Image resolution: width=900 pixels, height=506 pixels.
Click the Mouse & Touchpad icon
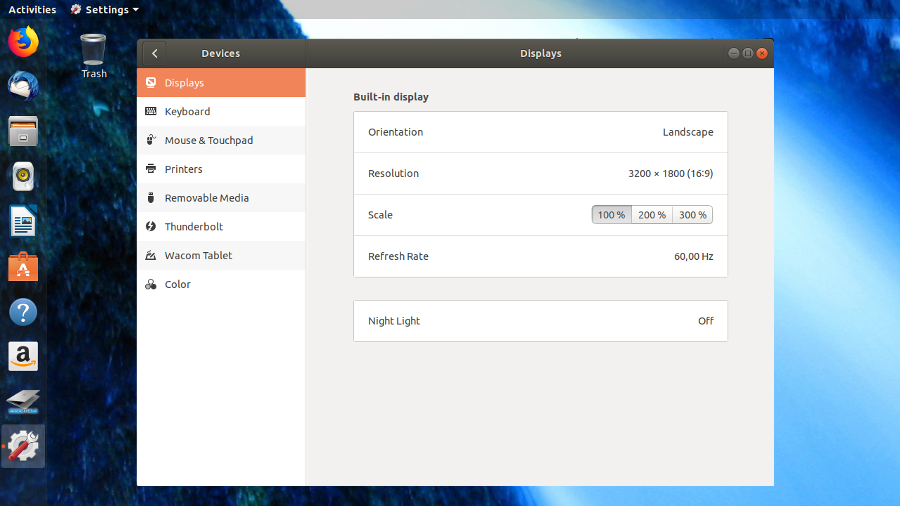click(x=151, y=141)
